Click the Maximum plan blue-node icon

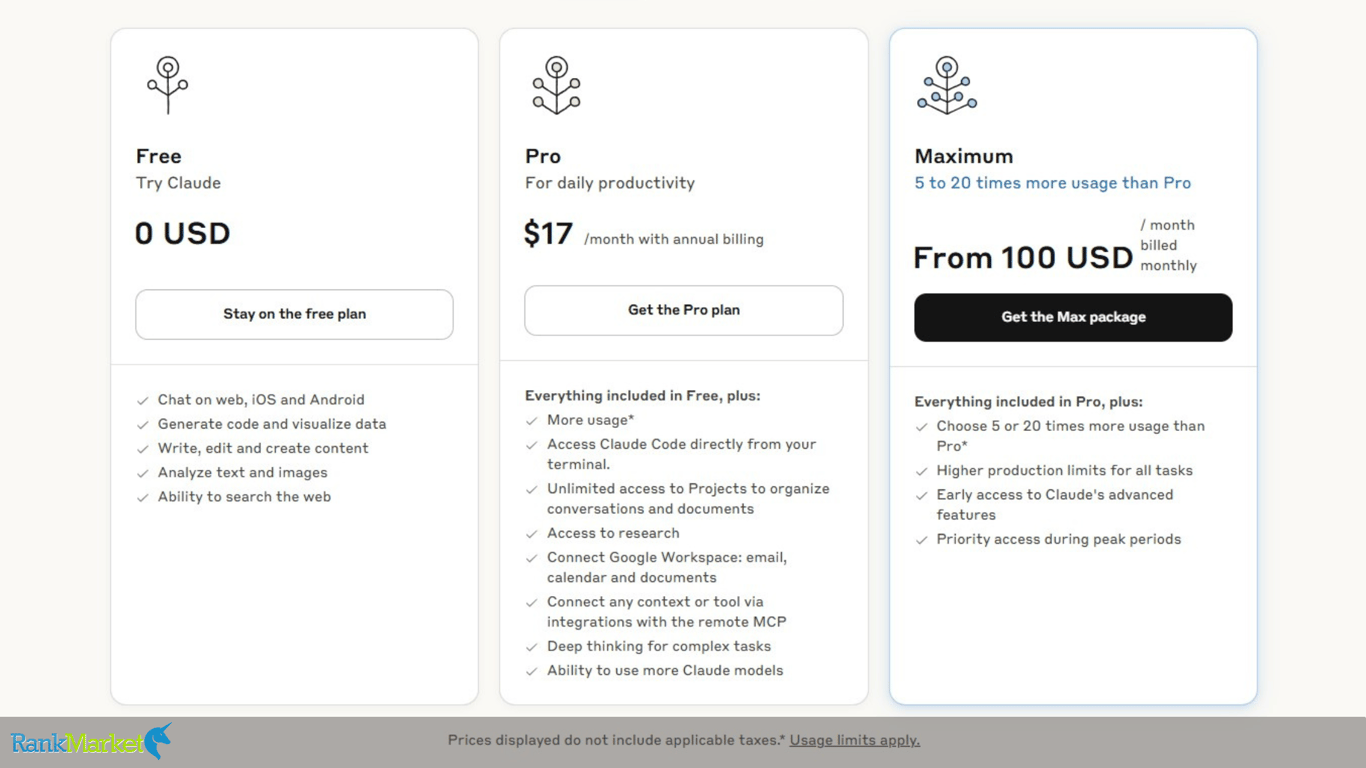(947, 85)
